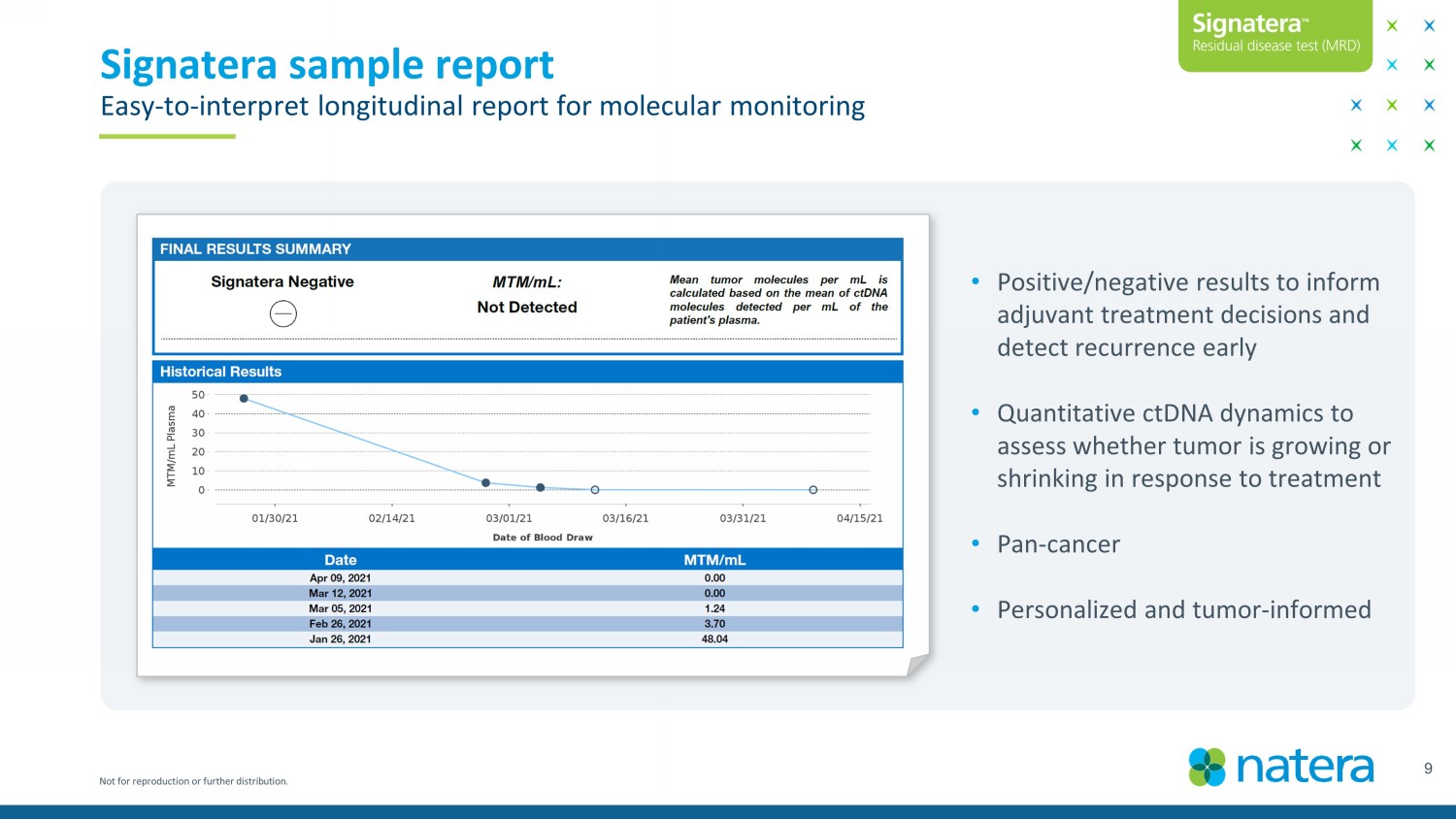Click the hollow data point near 03/16/21
The height and width of the screenshot is (819, 1456).
pos(595,490)
